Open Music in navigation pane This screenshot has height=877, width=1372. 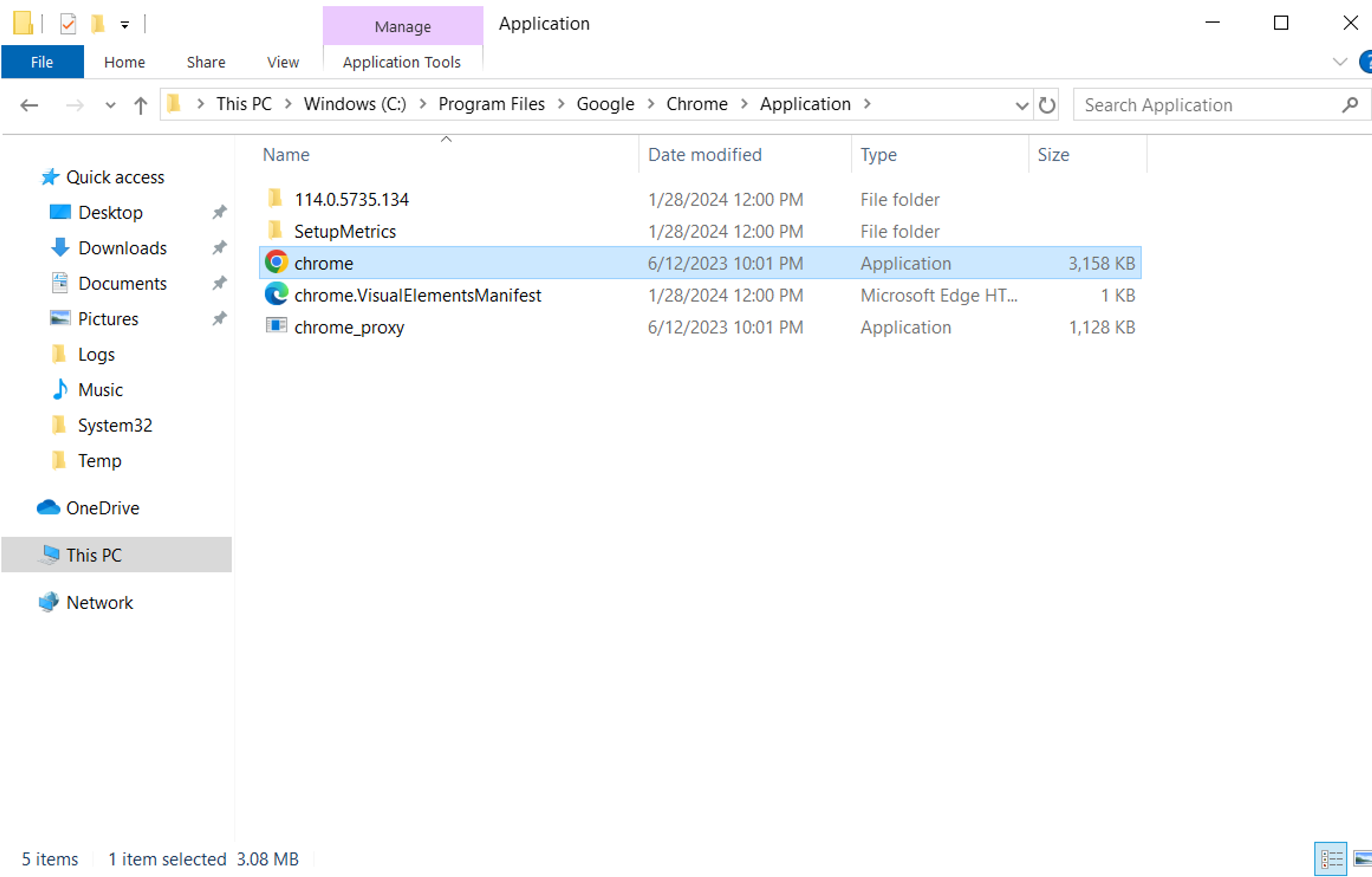[100, 390]
